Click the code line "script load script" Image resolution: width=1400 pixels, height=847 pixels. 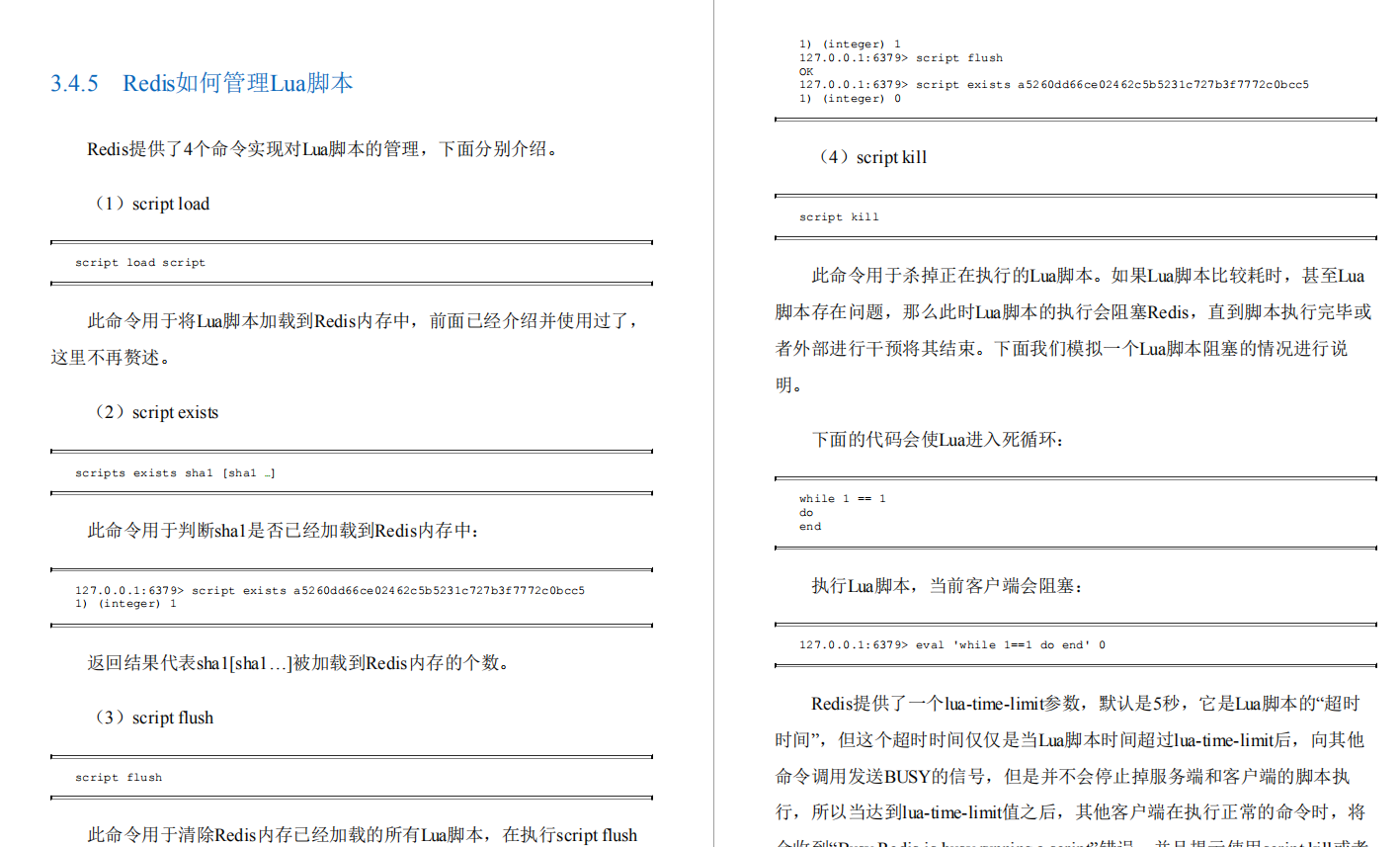click(140, 263)
